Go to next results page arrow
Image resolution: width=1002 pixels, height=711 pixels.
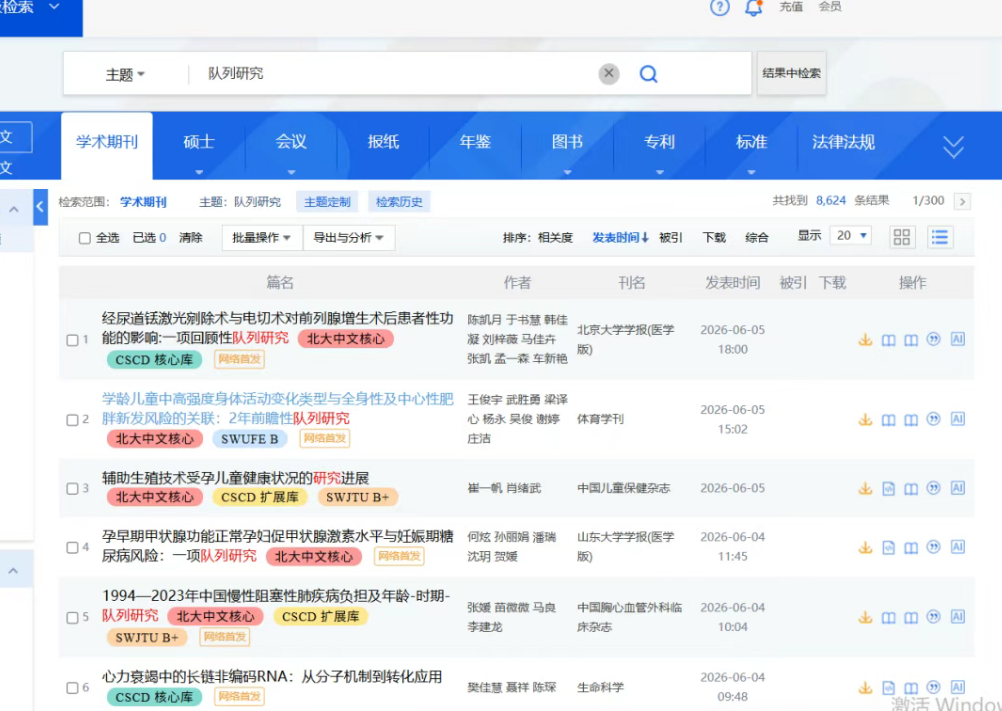point(962,202)
